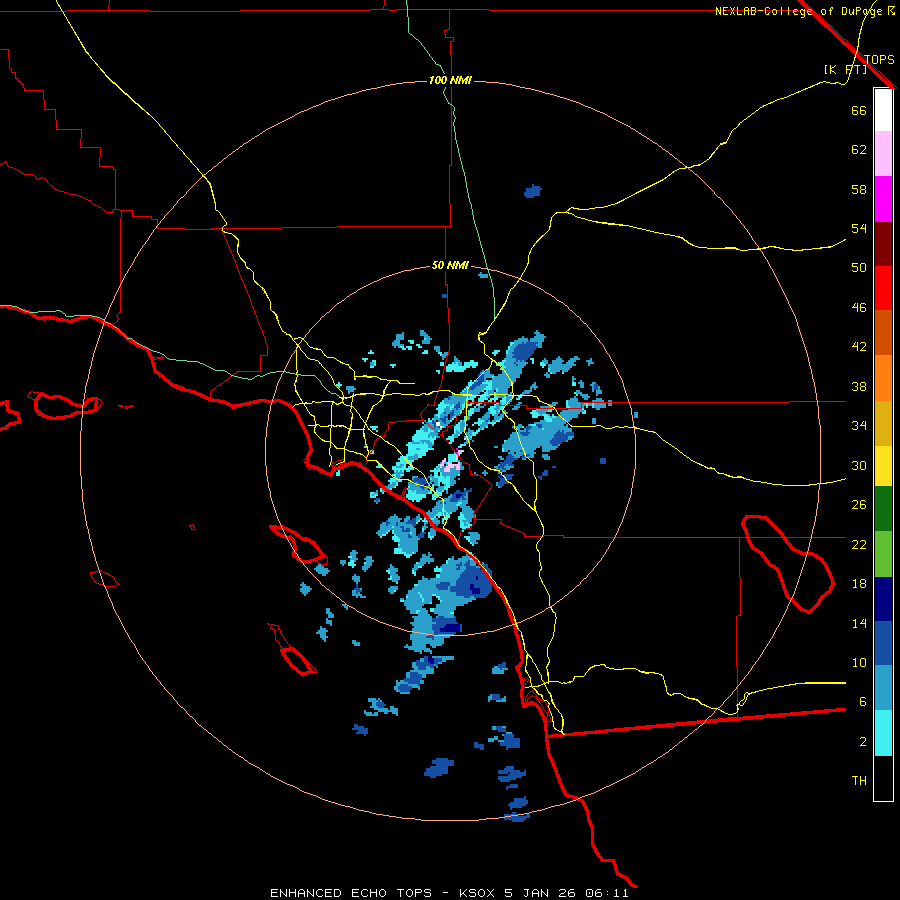Click the NEXLAB-College of DuPage credit text
Image resolution: width=900 pixels, height=900 pixels.
[805, 11]
